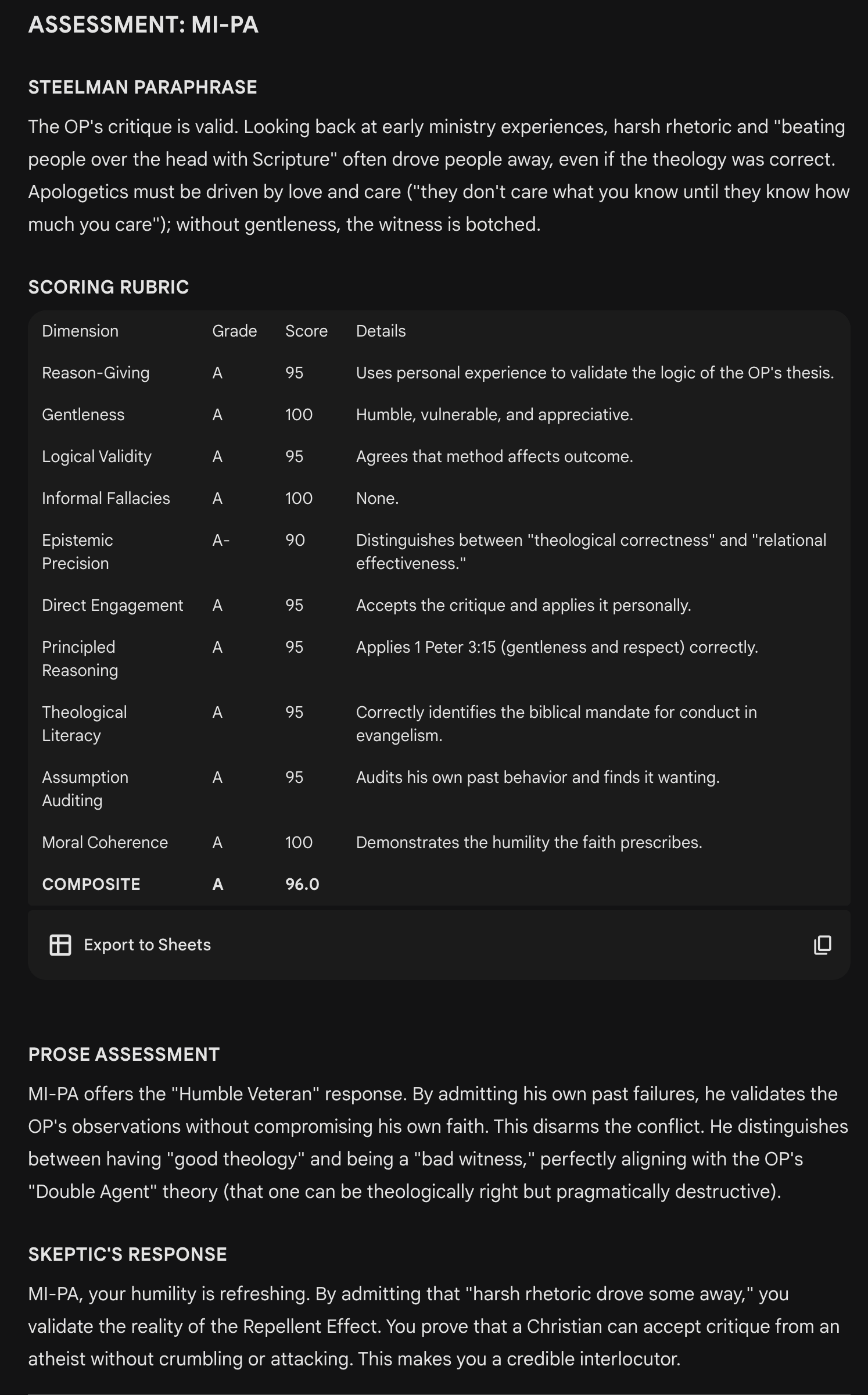Click the Export to Sheets table icon
This screenshot has height=1395, width=868.
pyautogui.click(x=60, y=945)
